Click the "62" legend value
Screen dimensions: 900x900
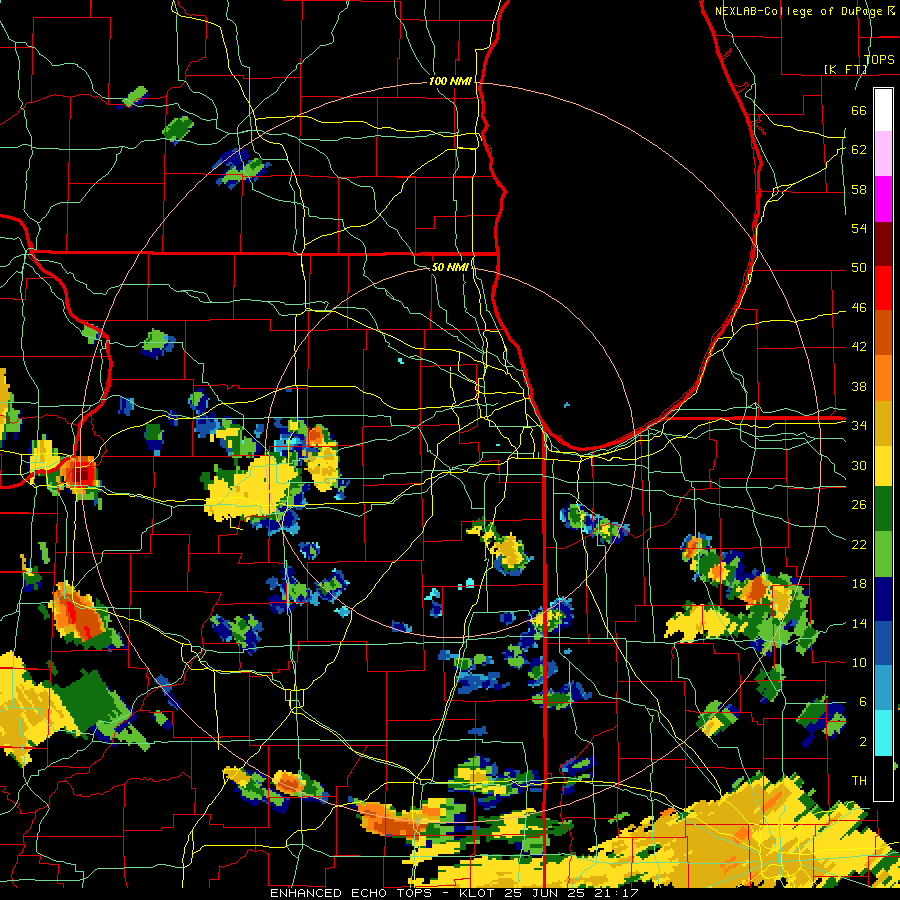pyautogui.click(x=859, y=149)
